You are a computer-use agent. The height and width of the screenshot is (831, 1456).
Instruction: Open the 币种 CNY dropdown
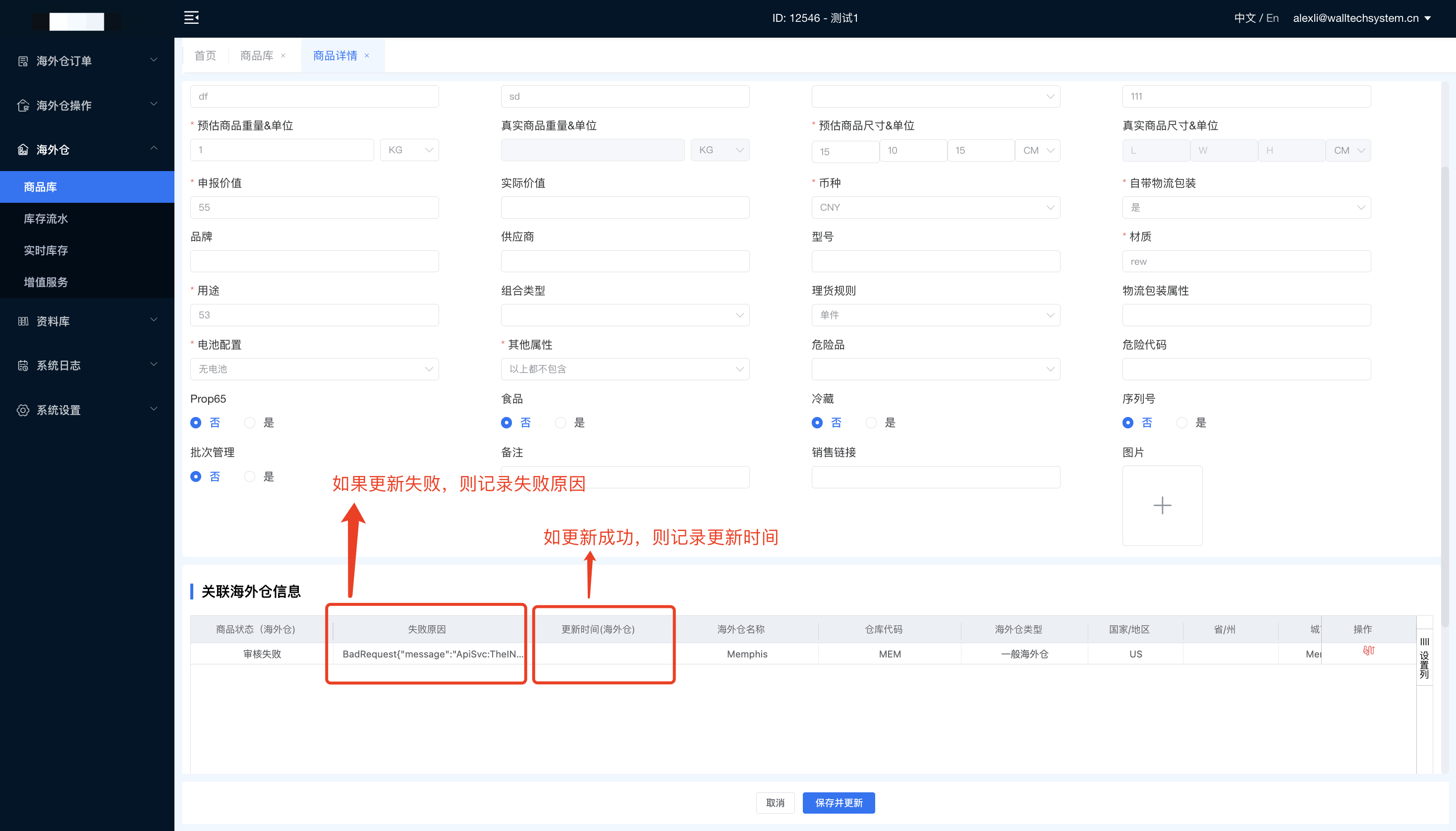click(x=935, y=208)
